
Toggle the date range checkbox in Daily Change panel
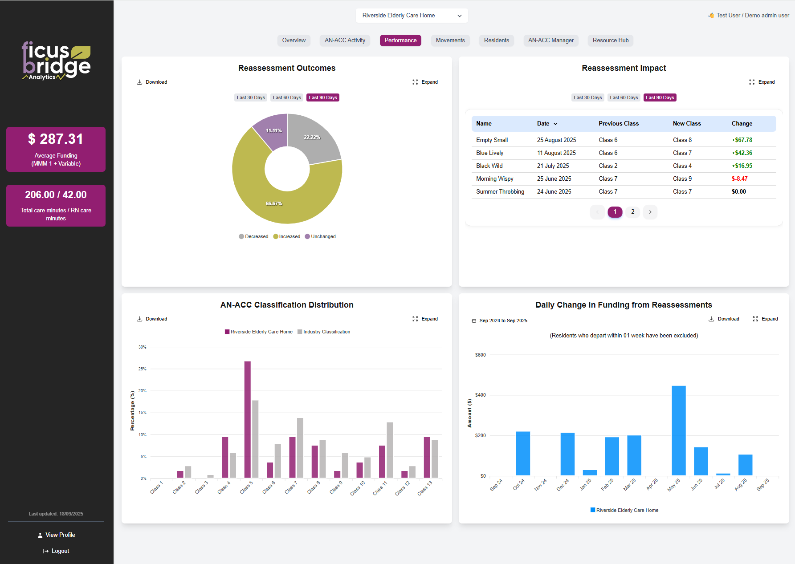(474, 321)
